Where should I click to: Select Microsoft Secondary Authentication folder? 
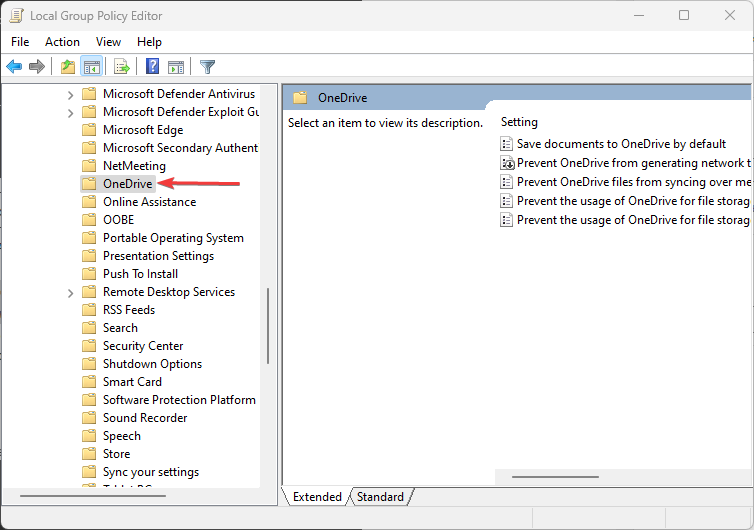(x=180, y=148)
